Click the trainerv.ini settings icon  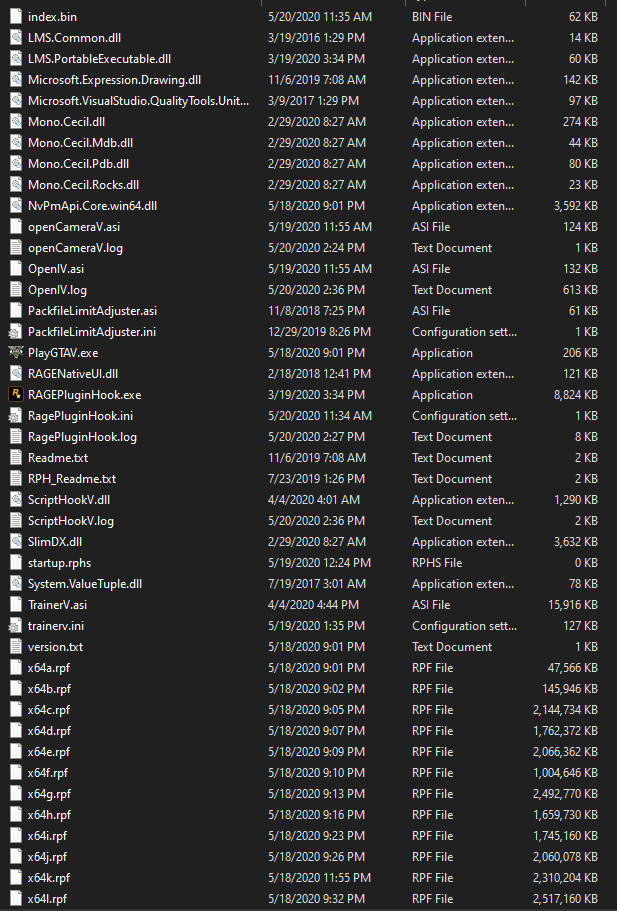click(15, 626)
